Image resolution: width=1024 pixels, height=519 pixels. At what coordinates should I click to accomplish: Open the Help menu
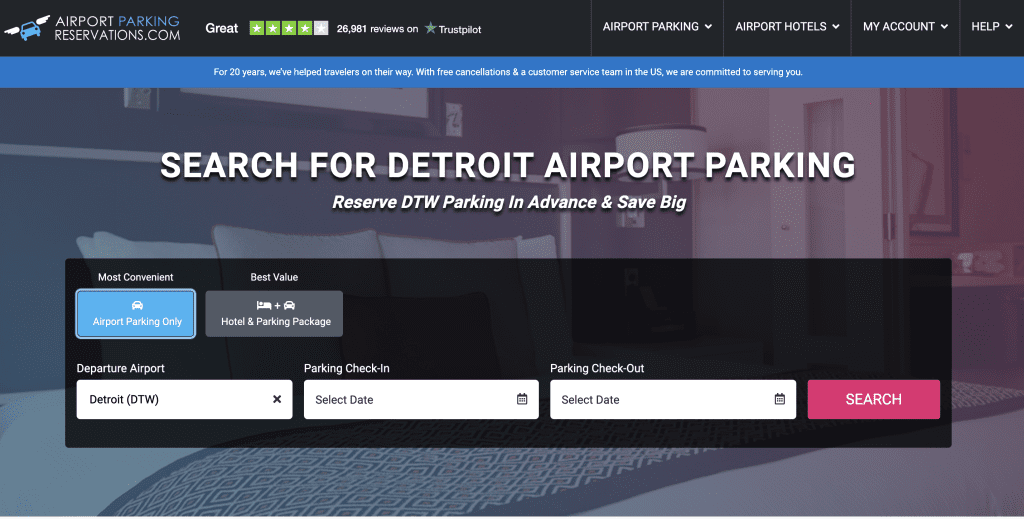[991, 27]
